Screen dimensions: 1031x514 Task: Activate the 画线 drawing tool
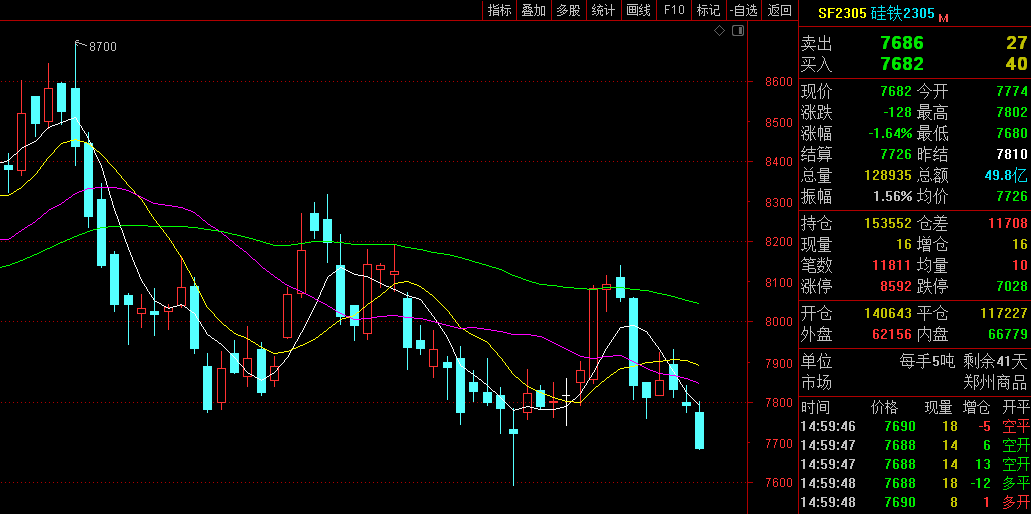pos(638,10)
